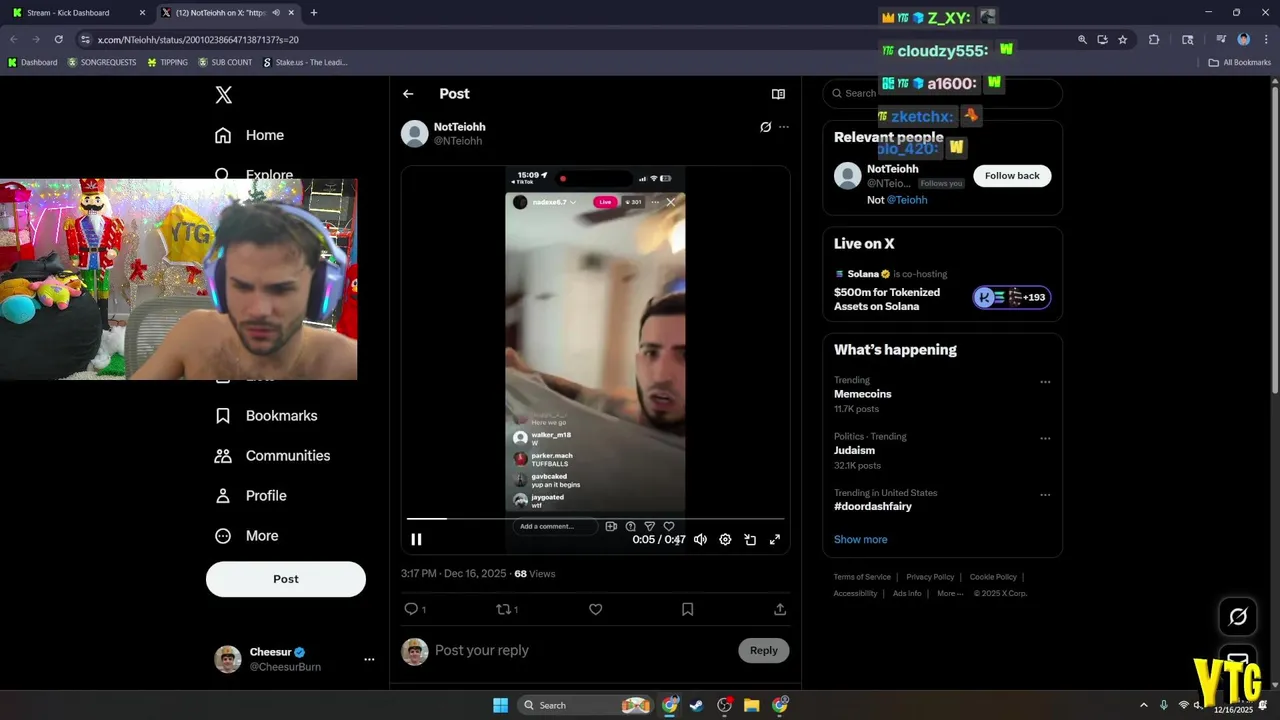The image size is (1280, 720).
Task: Click the reply comment icon under the post
Action: (411, 609)
